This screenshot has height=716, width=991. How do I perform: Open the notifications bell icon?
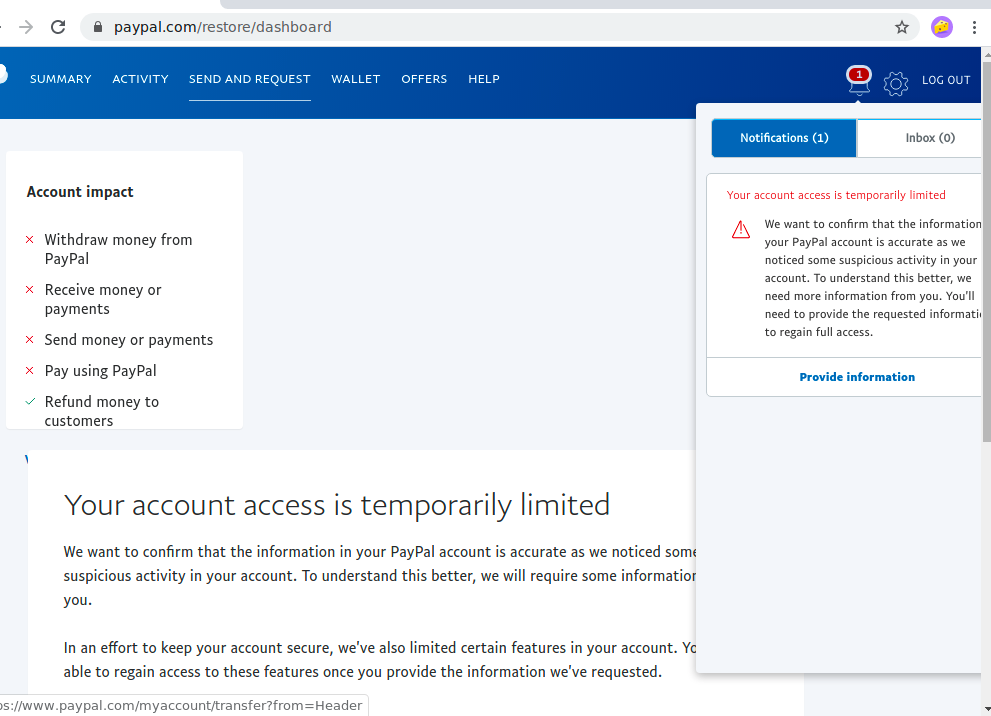(x=858, y=82)
